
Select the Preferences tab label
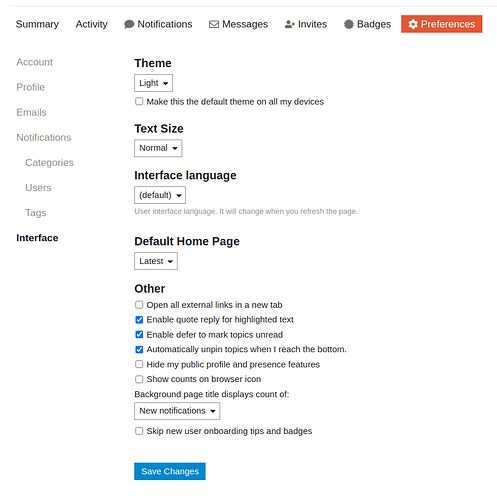[x=448, y=24]
